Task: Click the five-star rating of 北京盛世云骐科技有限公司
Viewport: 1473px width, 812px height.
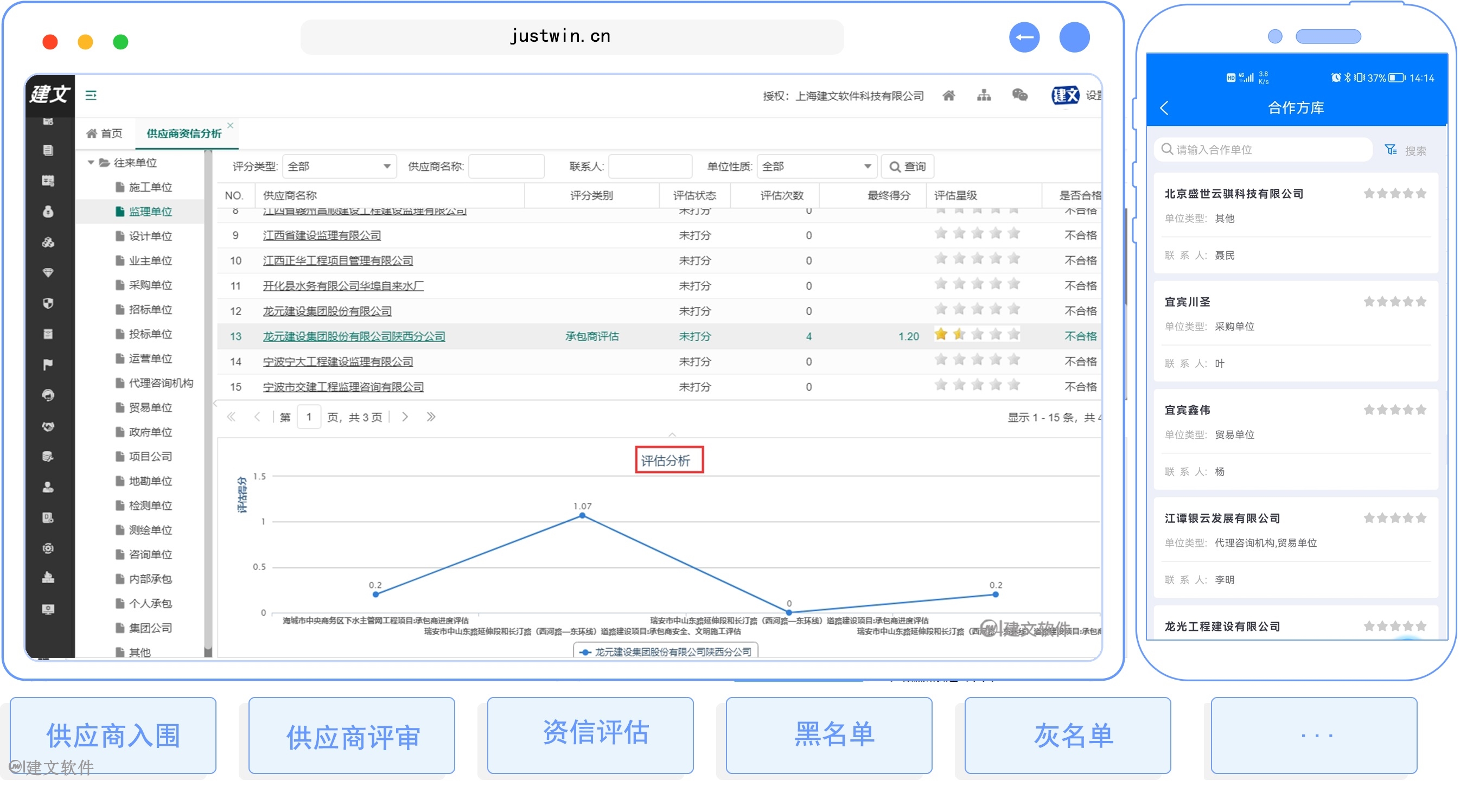Action: (x=1395, y=194)
